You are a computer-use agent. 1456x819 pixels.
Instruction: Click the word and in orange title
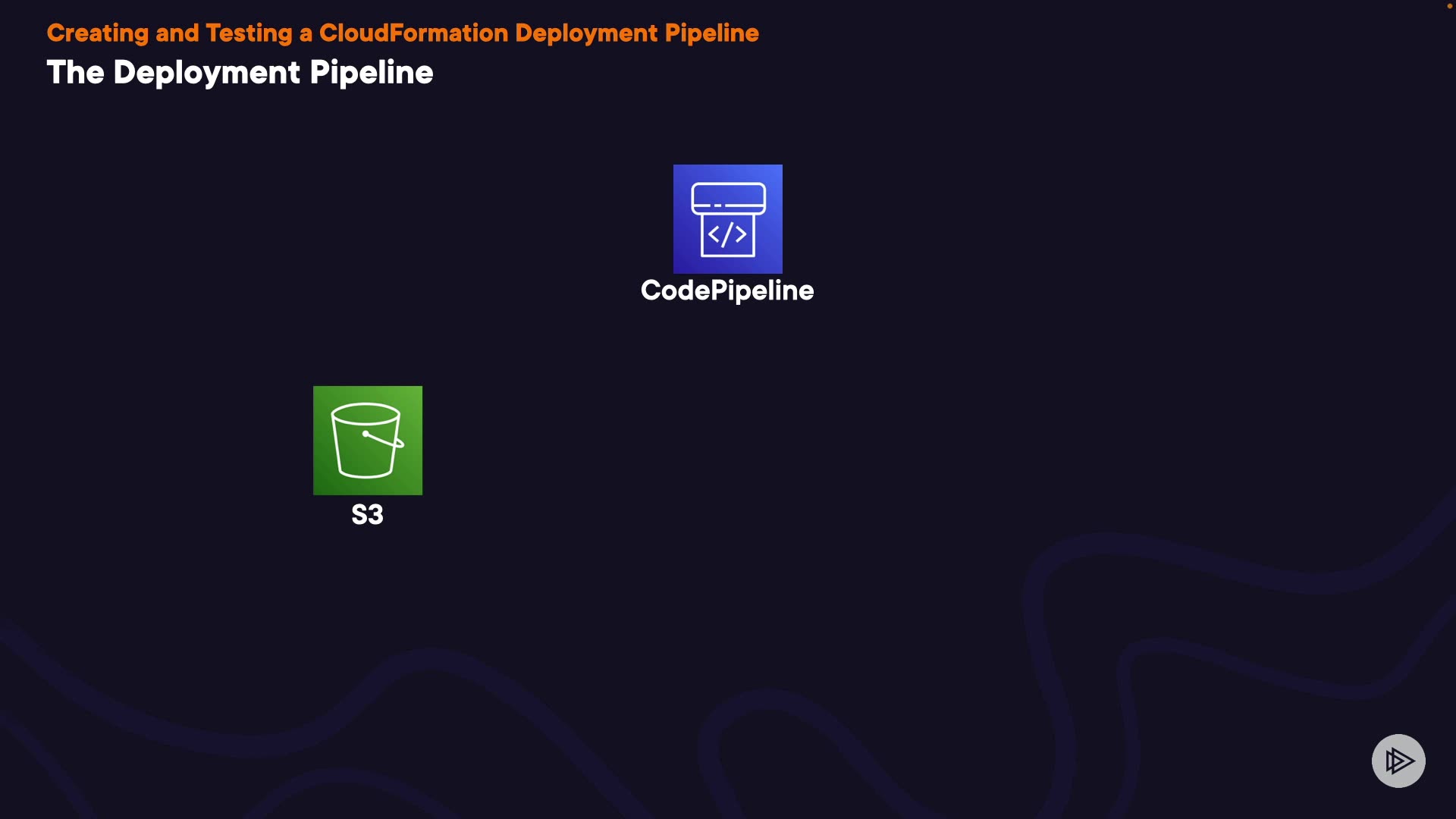(177, 33)
